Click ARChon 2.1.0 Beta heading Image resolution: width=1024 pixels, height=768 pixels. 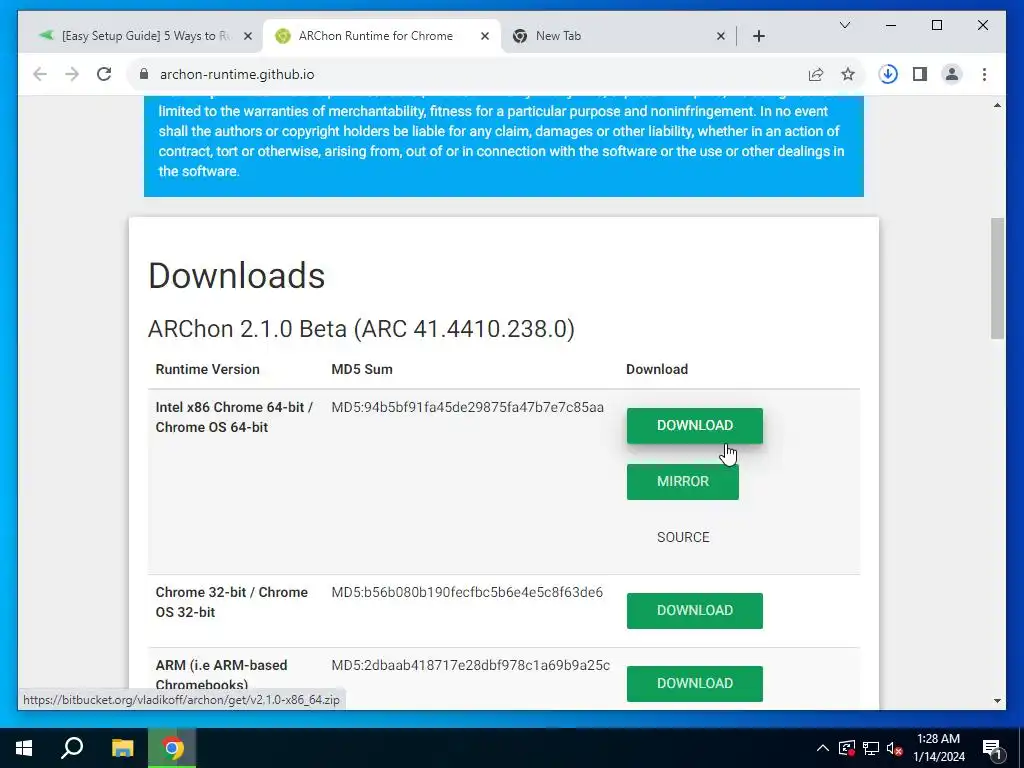(x=361, y=329)
